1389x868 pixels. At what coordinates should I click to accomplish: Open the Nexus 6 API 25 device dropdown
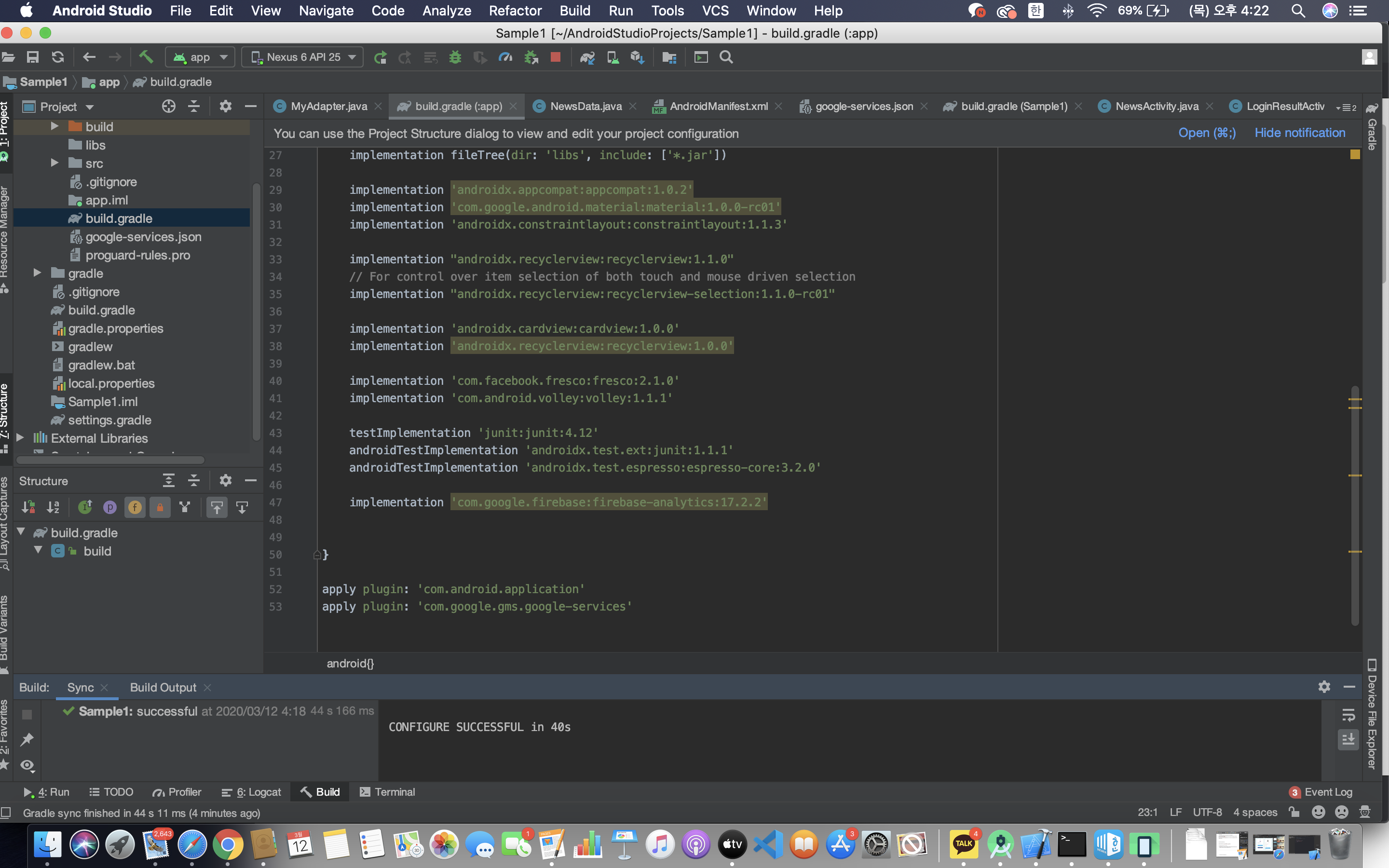click(302, 57)
